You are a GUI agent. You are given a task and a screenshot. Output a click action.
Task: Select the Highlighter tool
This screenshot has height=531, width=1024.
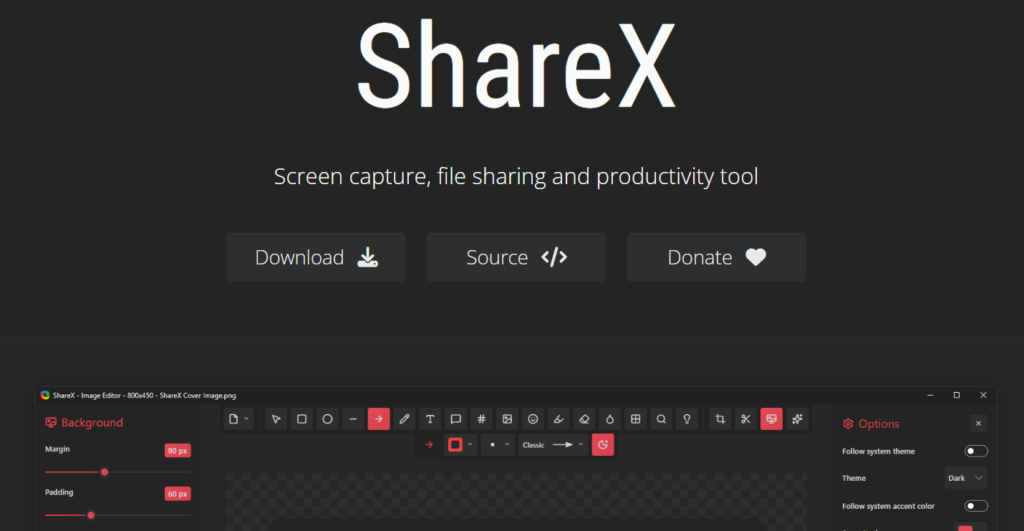click(558, 419)
